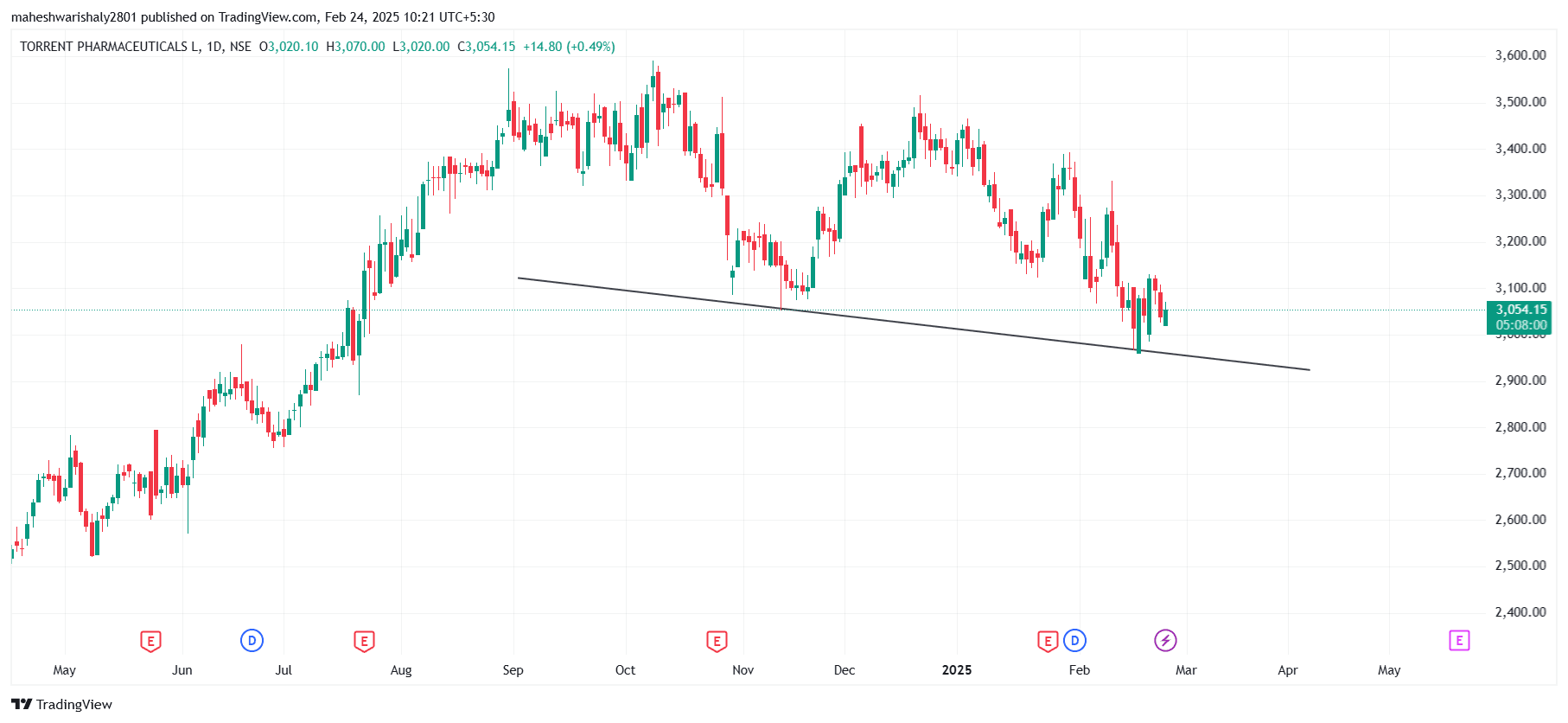
Task: Open the dividend marker right after Jun
Action: pos(252,641)
